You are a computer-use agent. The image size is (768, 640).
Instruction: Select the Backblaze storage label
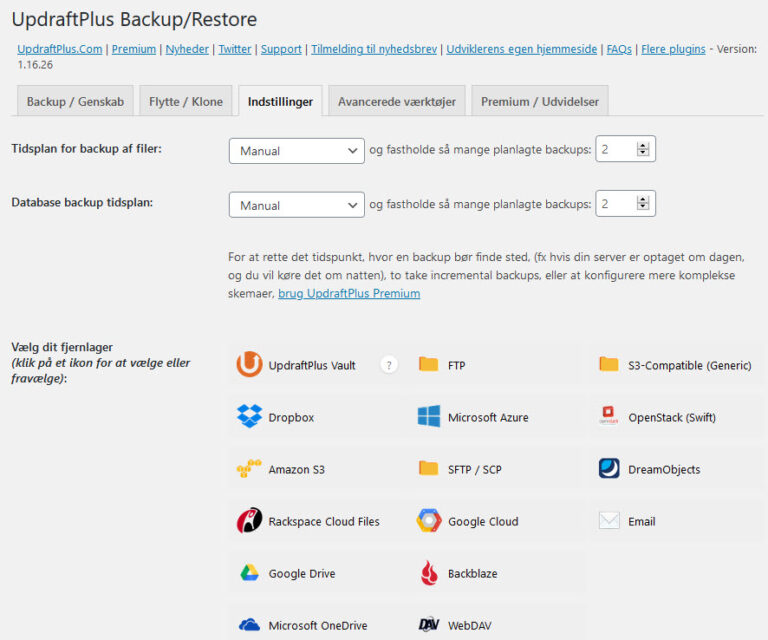pyautogui.click(x=473, y=573)
